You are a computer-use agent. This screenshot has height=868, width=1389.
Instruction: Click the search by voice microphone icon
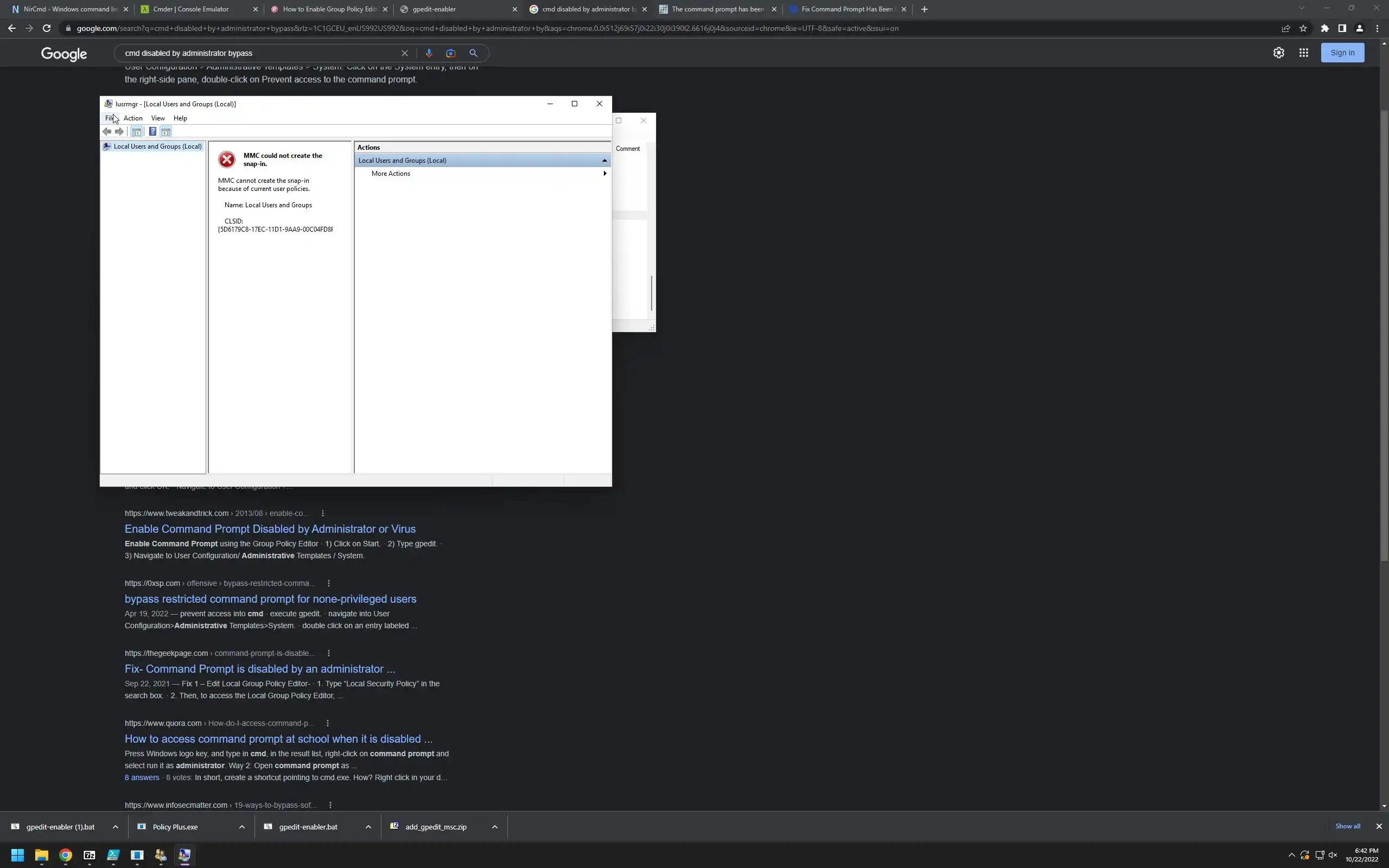[429, 53]
